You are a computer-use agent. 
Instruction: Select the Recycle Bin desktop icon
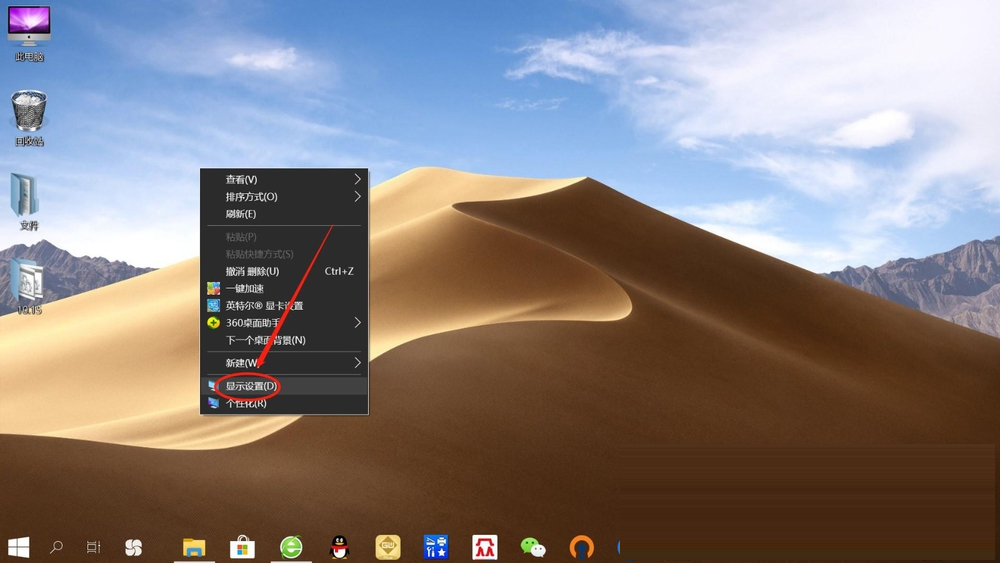click(x=29, y=118)
